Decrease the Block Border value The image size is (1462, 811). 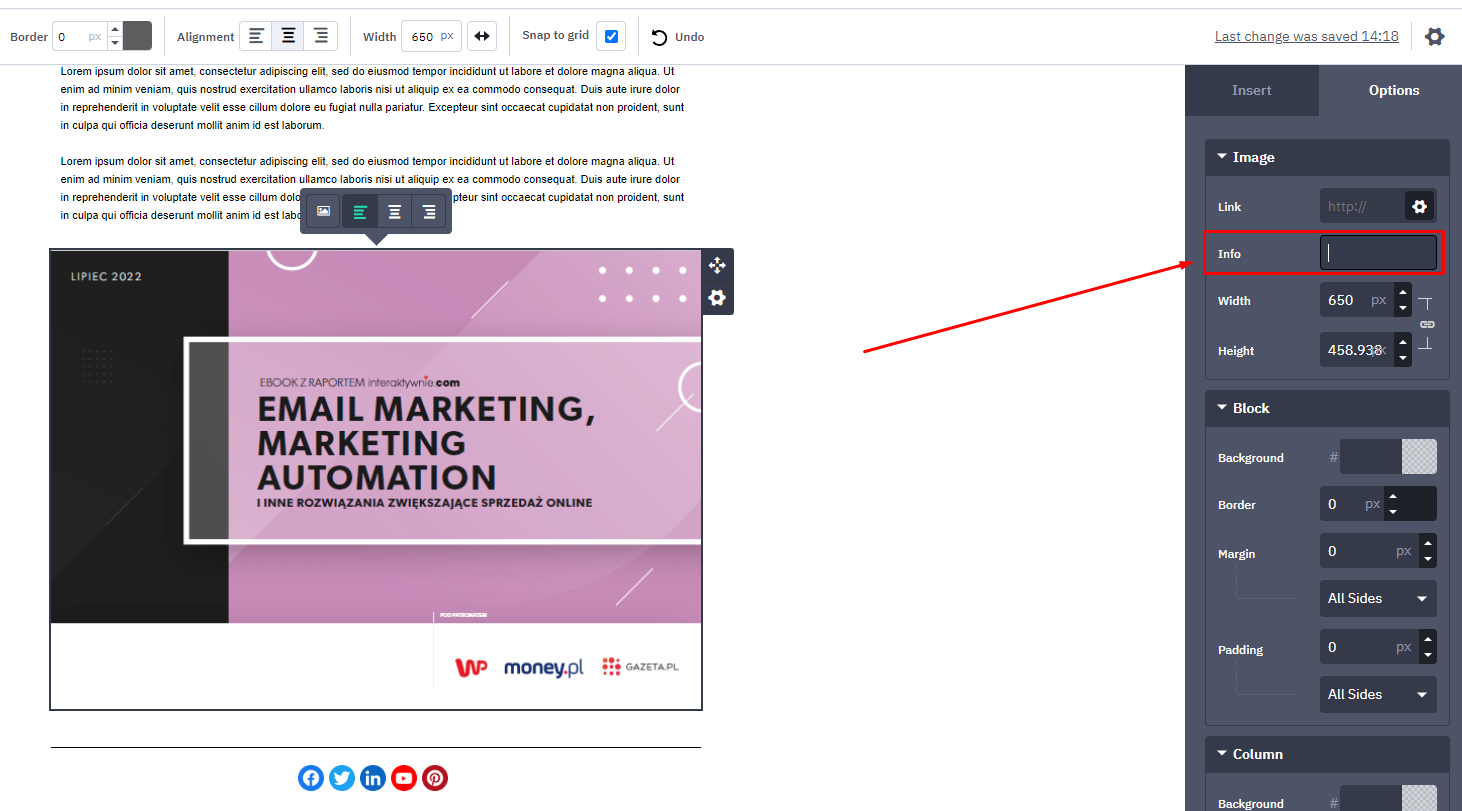point(1392,512)
